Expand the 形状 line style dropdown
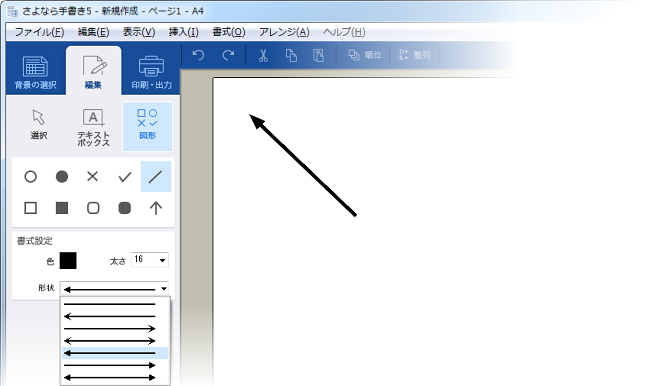 pyautogui.click(x=114, y=289)
